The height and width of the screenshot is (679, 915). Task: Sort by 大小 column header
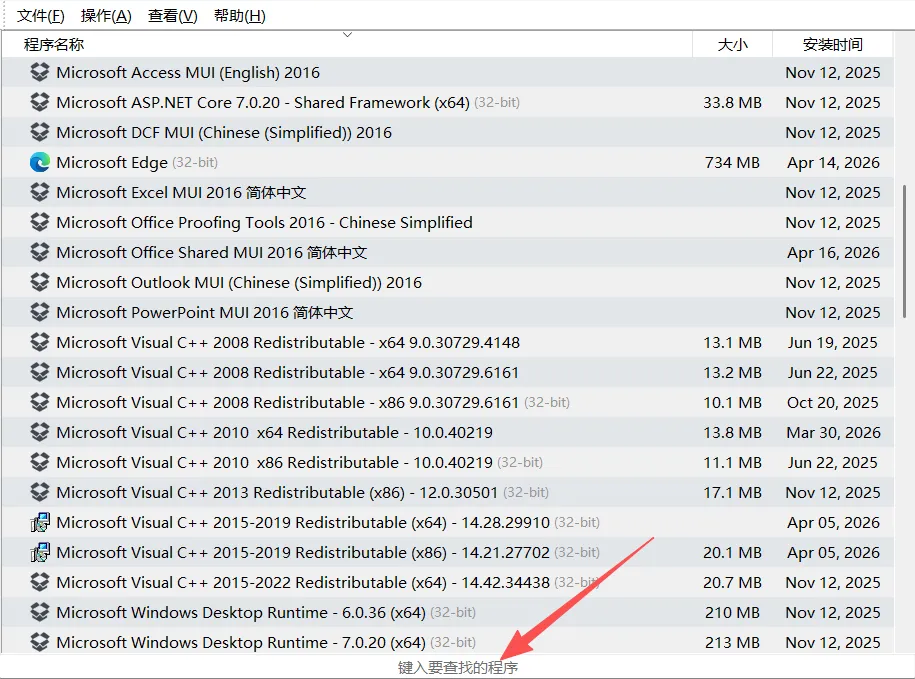coord(732,44)
